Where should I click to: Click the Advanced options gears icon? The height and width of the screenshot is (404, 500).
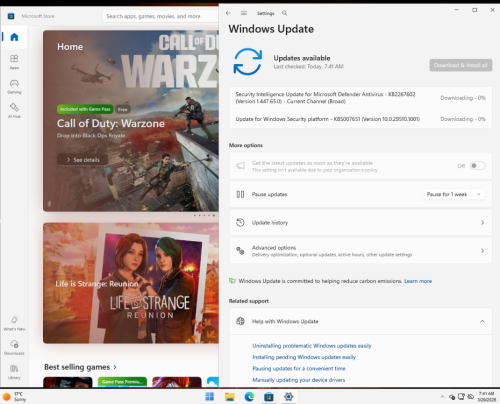coord(240,251)
